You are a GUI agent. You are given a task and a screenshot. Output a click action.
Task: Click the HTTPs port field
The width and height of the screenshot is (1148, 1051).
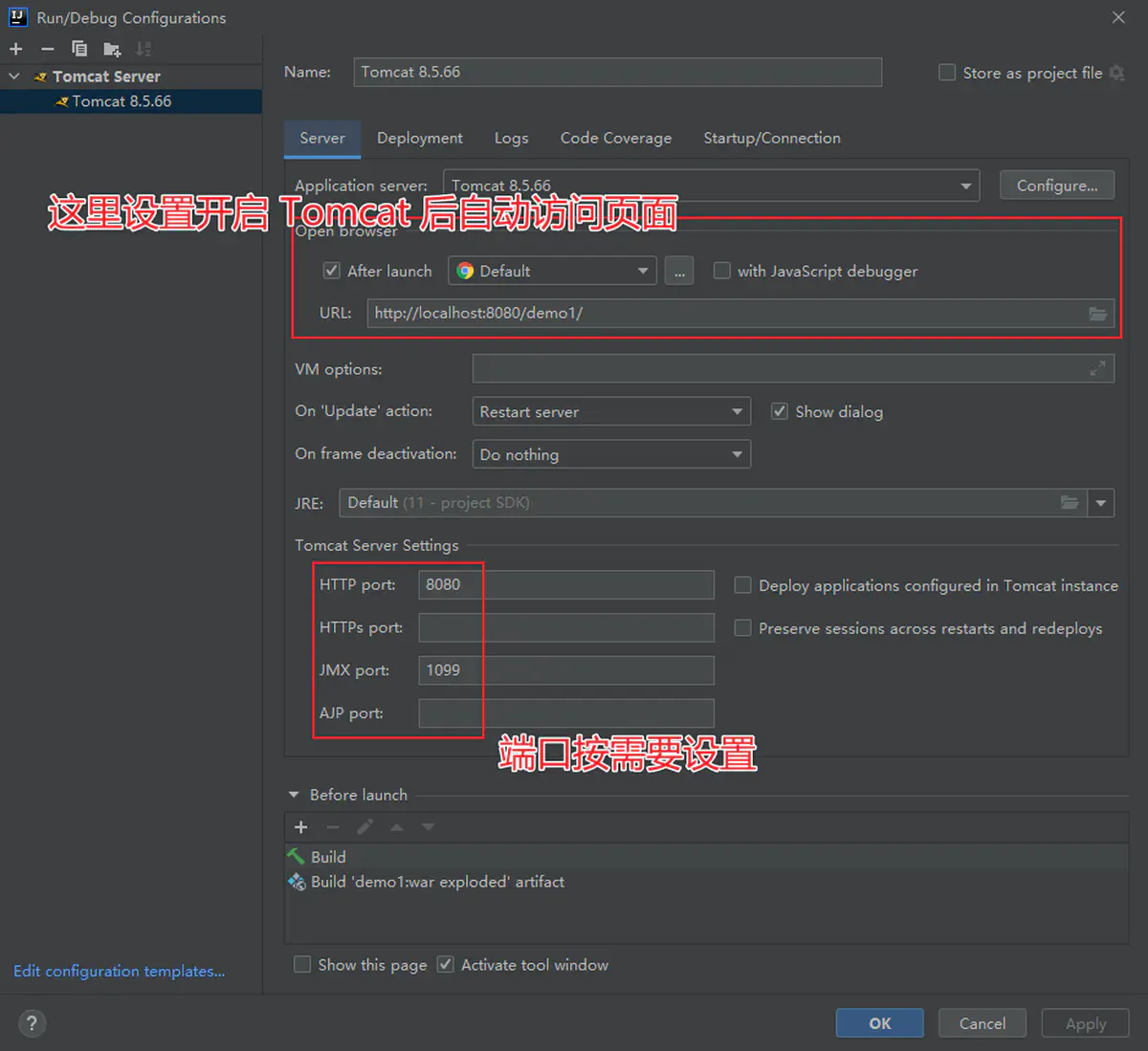566,628
